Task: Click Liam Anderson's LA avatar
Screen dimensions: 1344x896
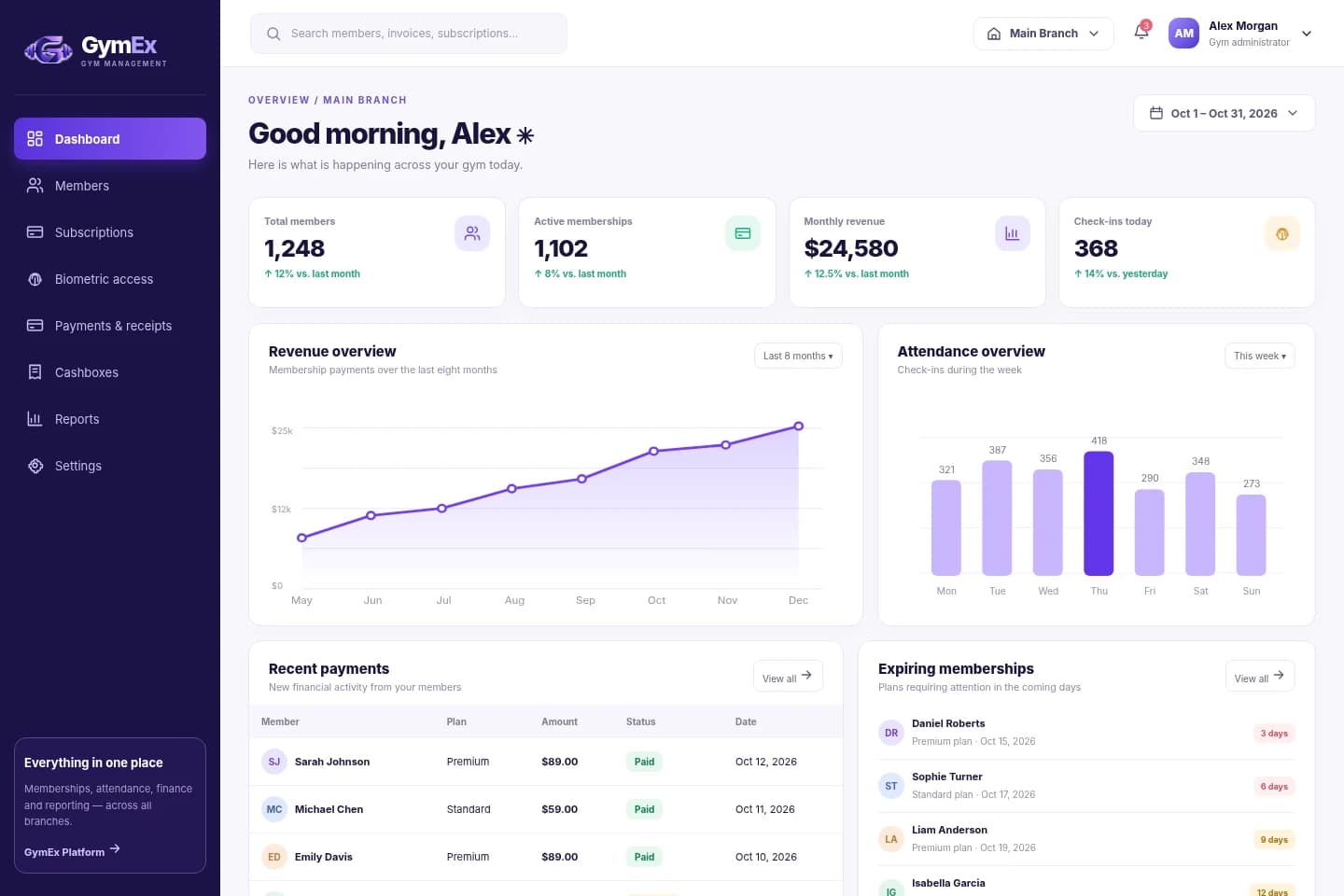Action: pyautogui.click(x=891, y=839)
